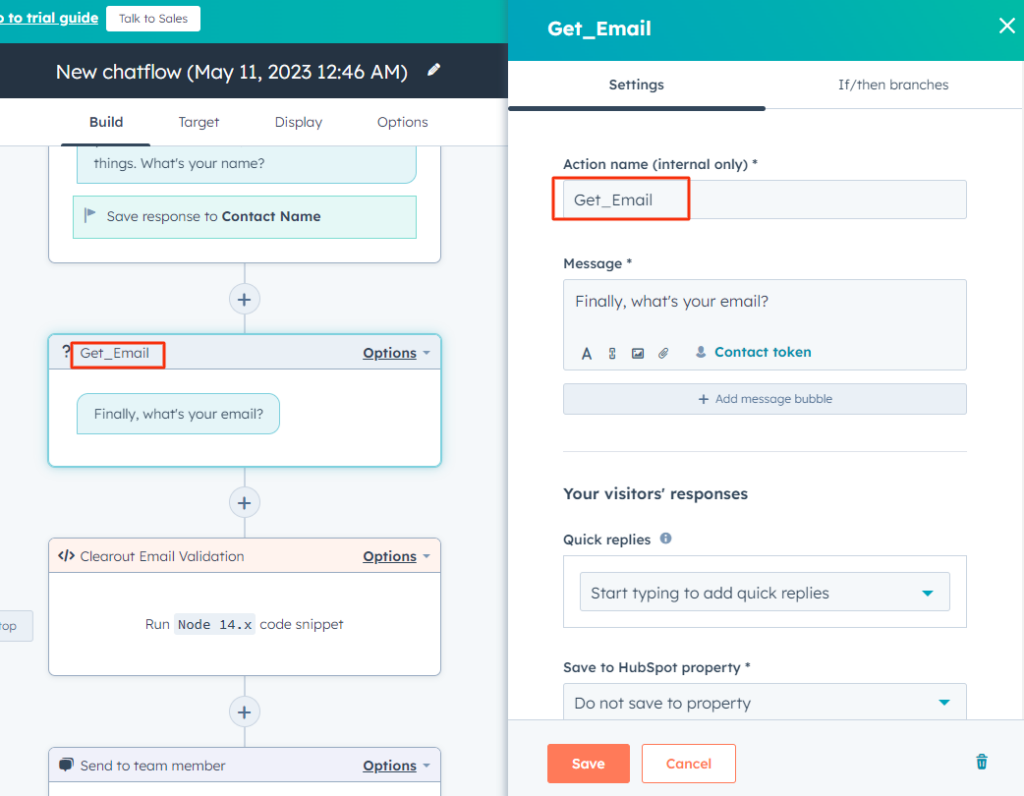Click the Talk to Sales button
Screen dimensions: 1024x796
[152, 18]
